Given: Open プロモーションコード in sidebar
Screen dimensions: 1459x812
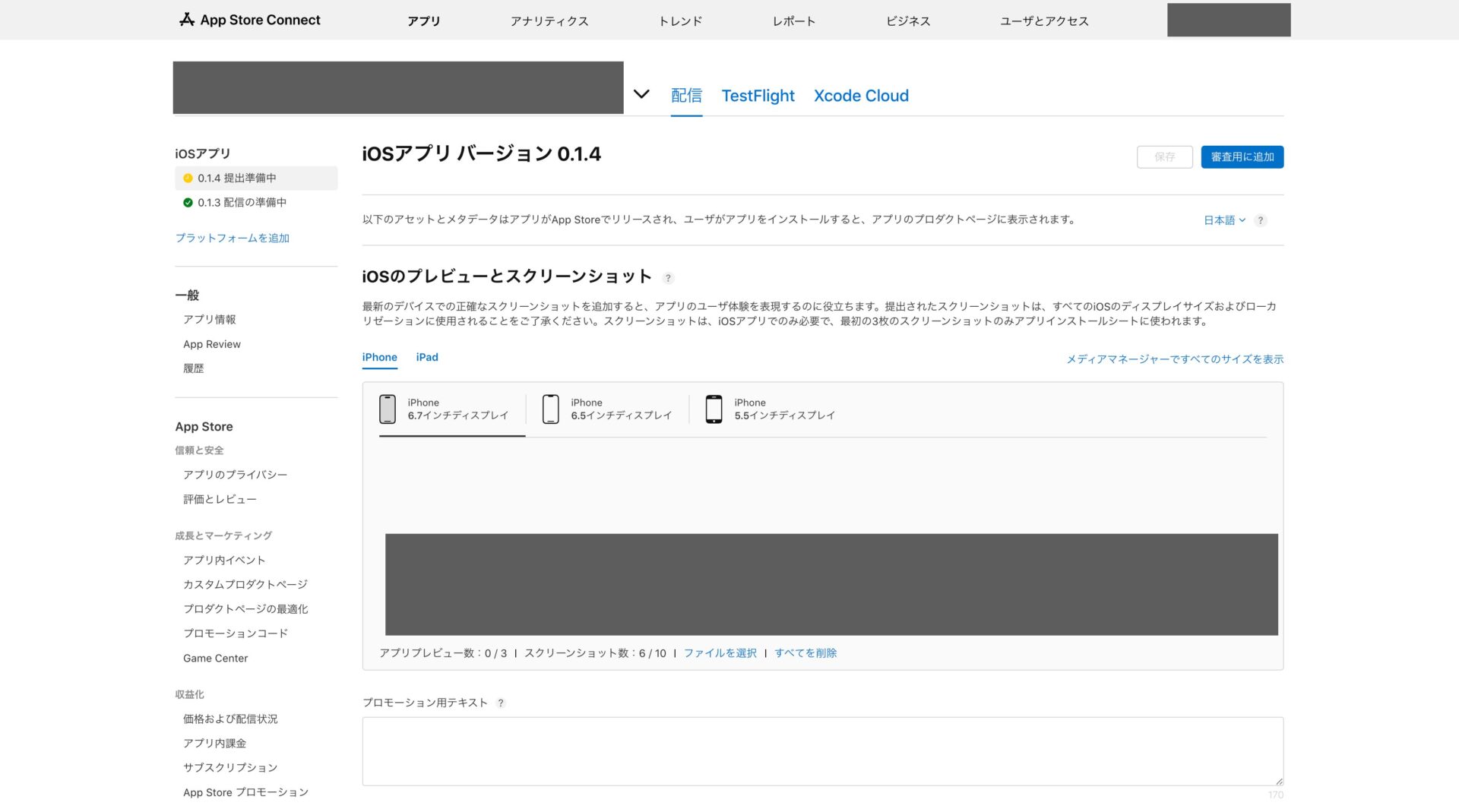Looking at the screenshot, I should tap(236, 633).
